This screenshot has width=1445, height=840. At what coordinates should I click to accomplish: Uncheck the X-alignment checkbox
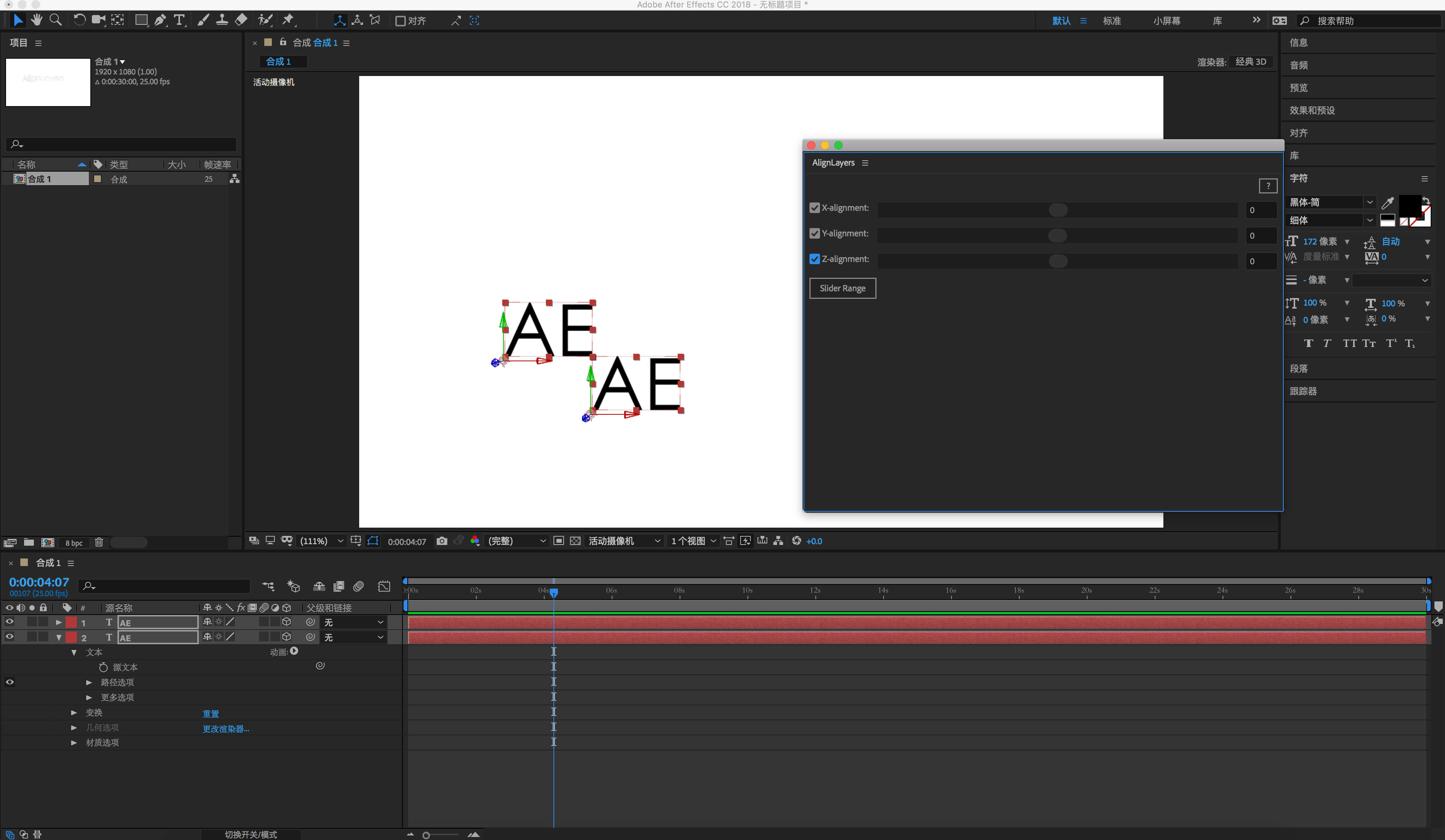pos(814,208)
